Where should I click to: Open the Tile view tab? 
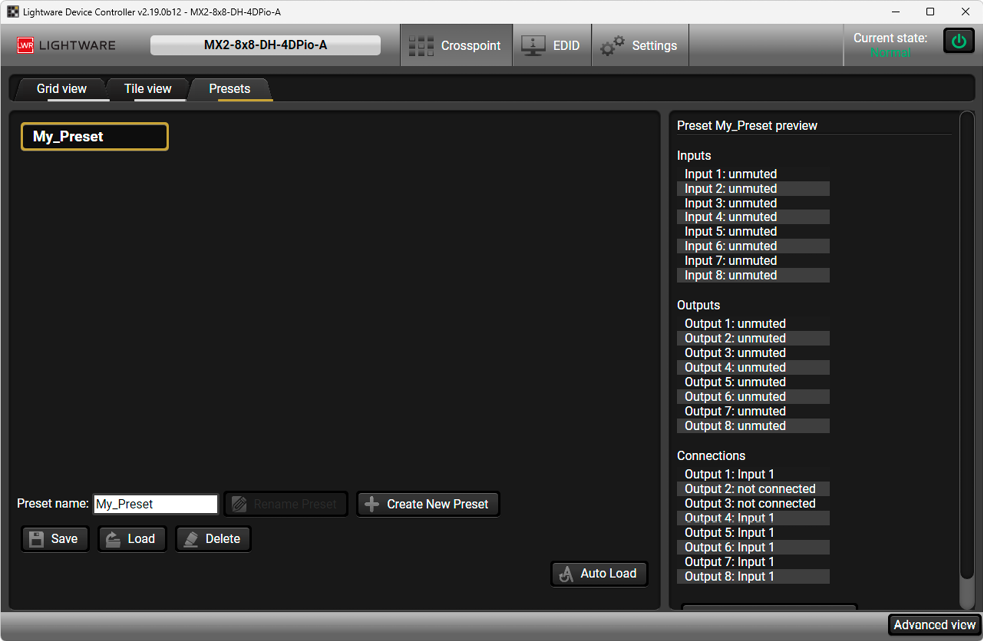(147, 89)
